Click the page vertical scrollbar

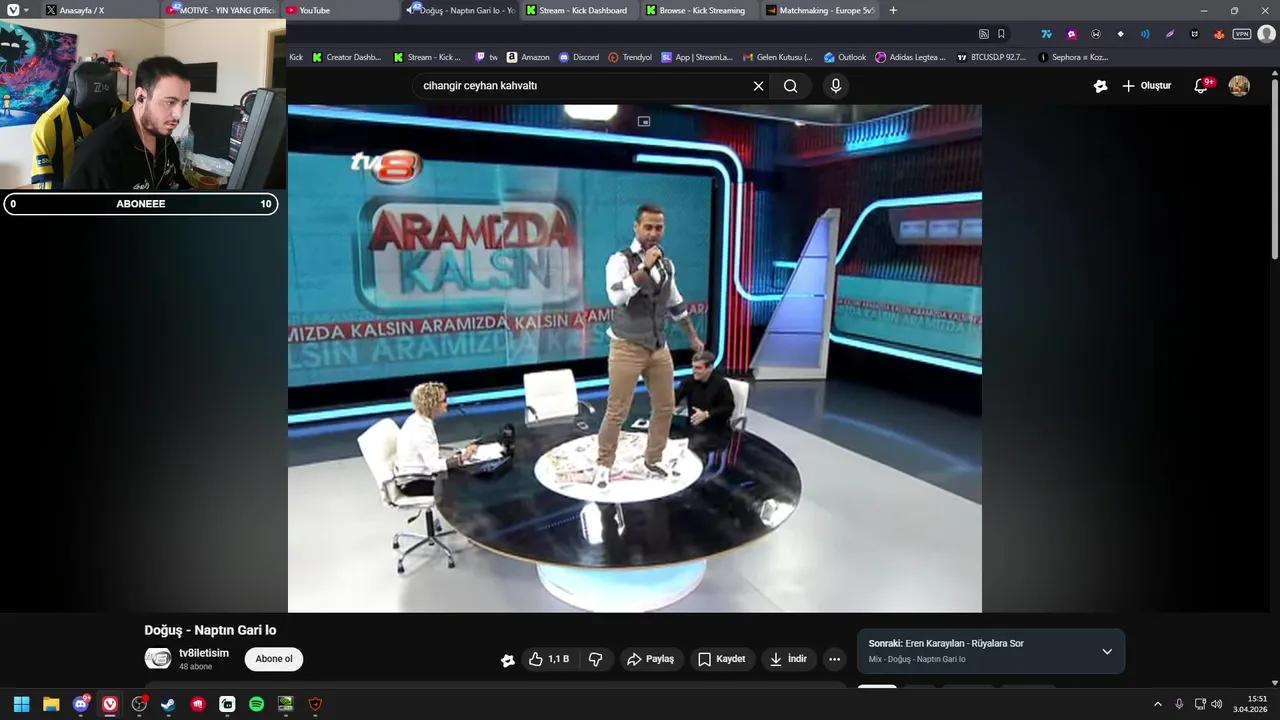click(x=1275, y=170)
